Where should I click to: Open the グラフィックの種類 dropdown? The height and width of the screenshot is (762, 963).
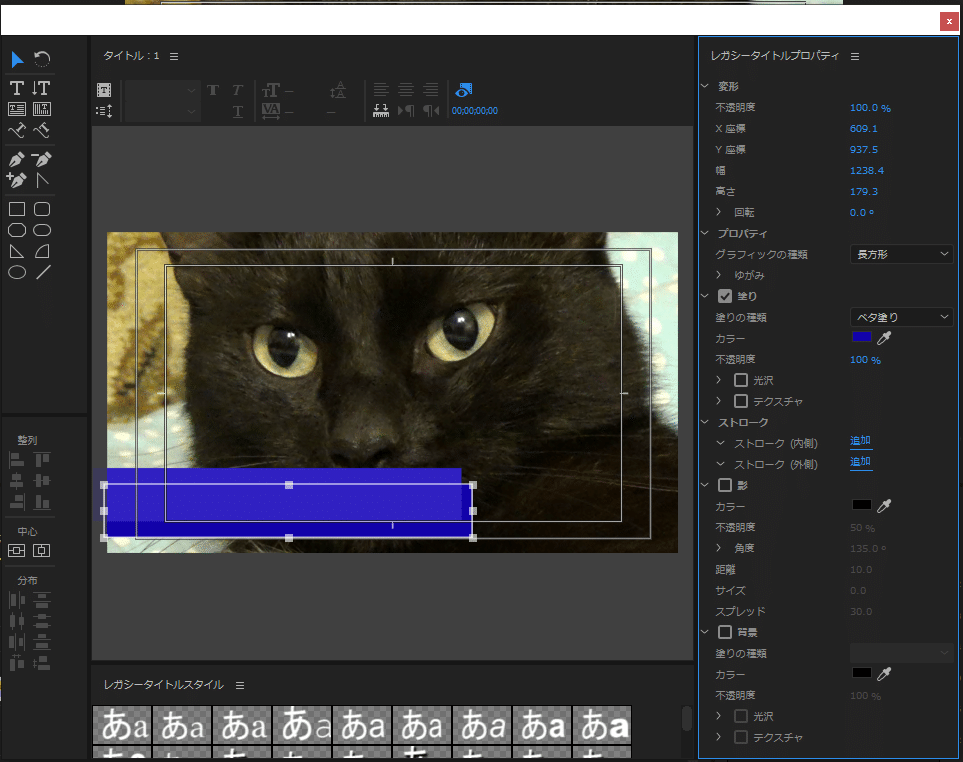point(901,255)
